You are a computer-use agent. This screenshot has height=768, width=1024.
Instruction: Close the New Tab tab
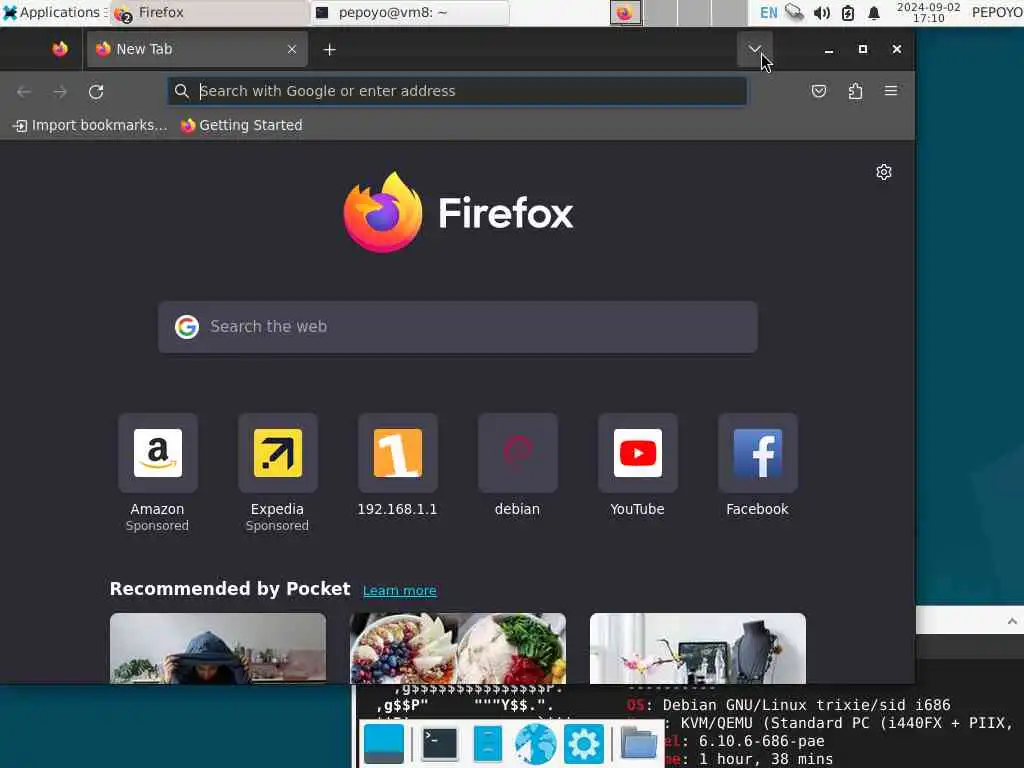coord(292,49)
